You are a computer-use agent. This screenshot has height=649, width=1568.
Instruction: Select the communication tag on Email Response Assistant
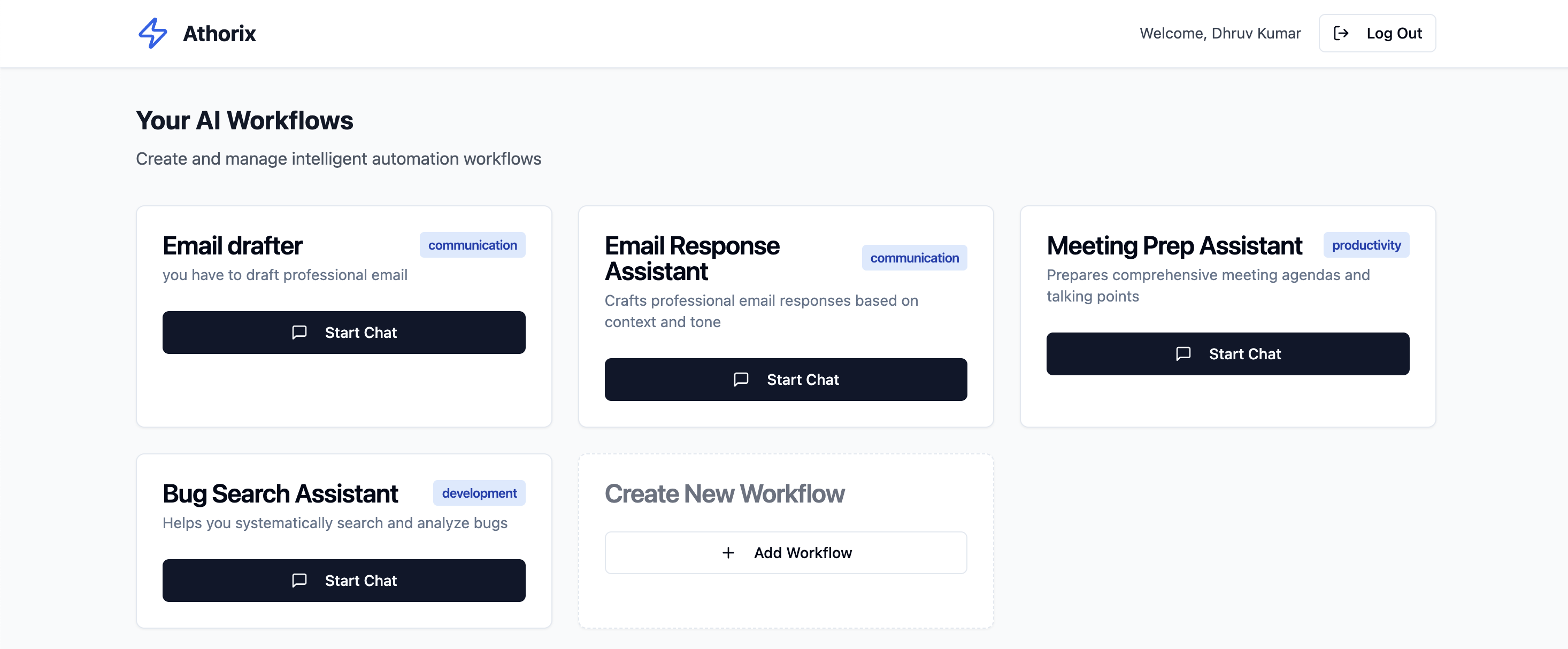tap(913, 258)
